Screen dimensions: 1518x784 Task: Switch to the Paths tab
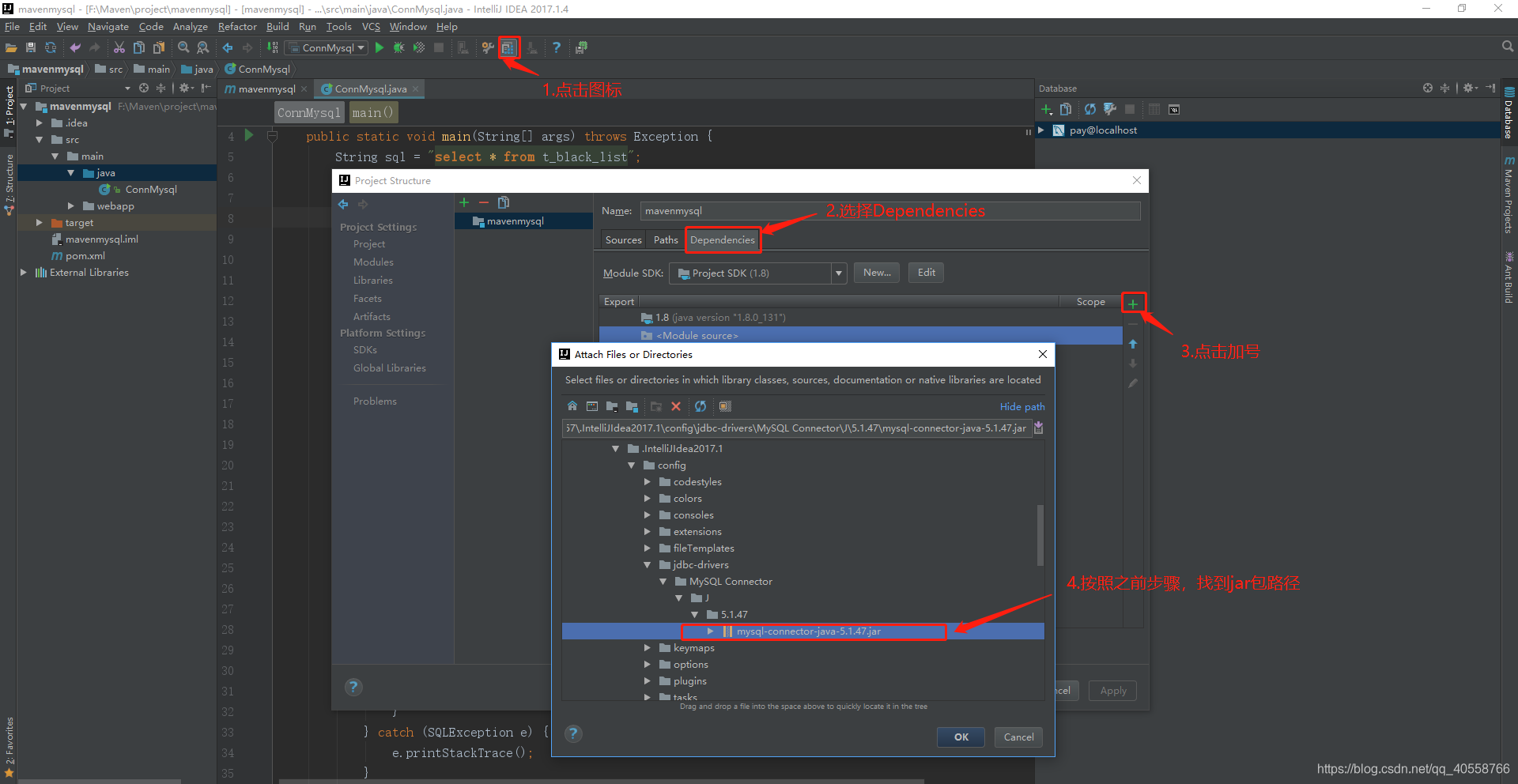pos(666,240)
